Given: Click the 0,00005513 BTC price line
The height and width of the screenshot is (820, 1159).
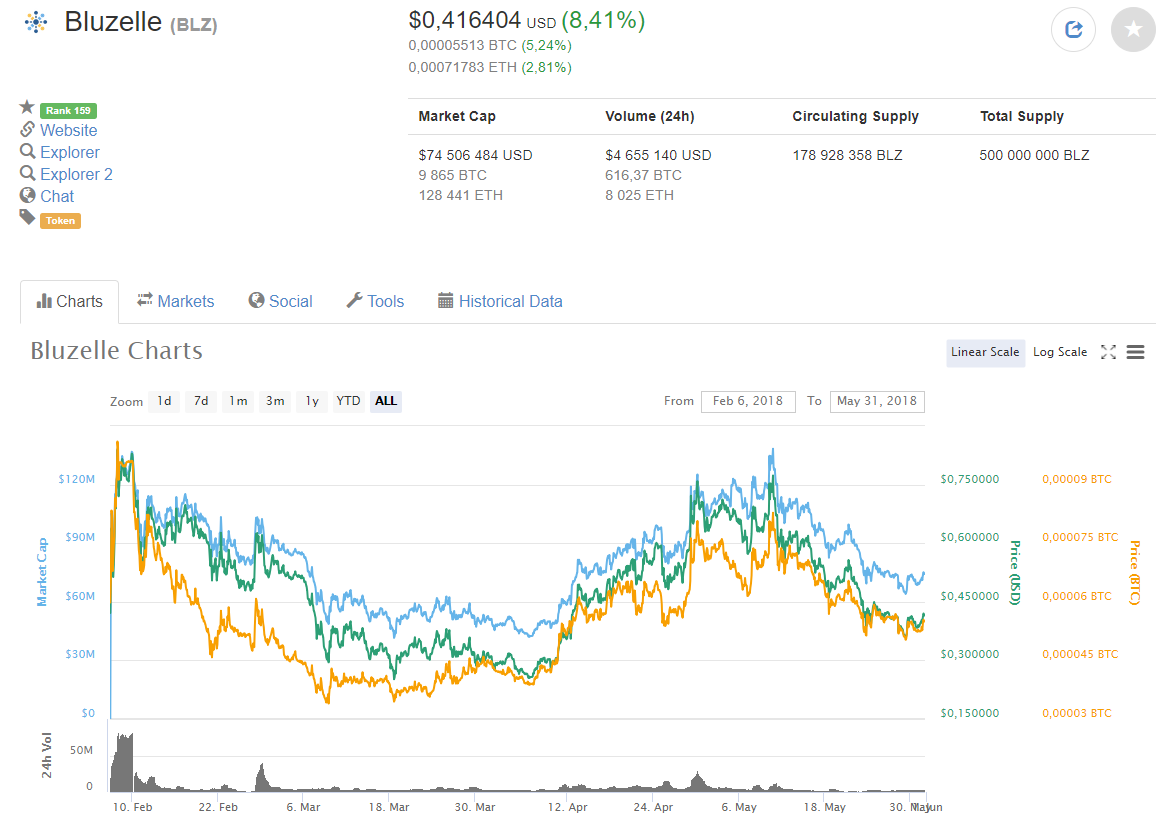Looking at the screenshot, I should [489, 46].
